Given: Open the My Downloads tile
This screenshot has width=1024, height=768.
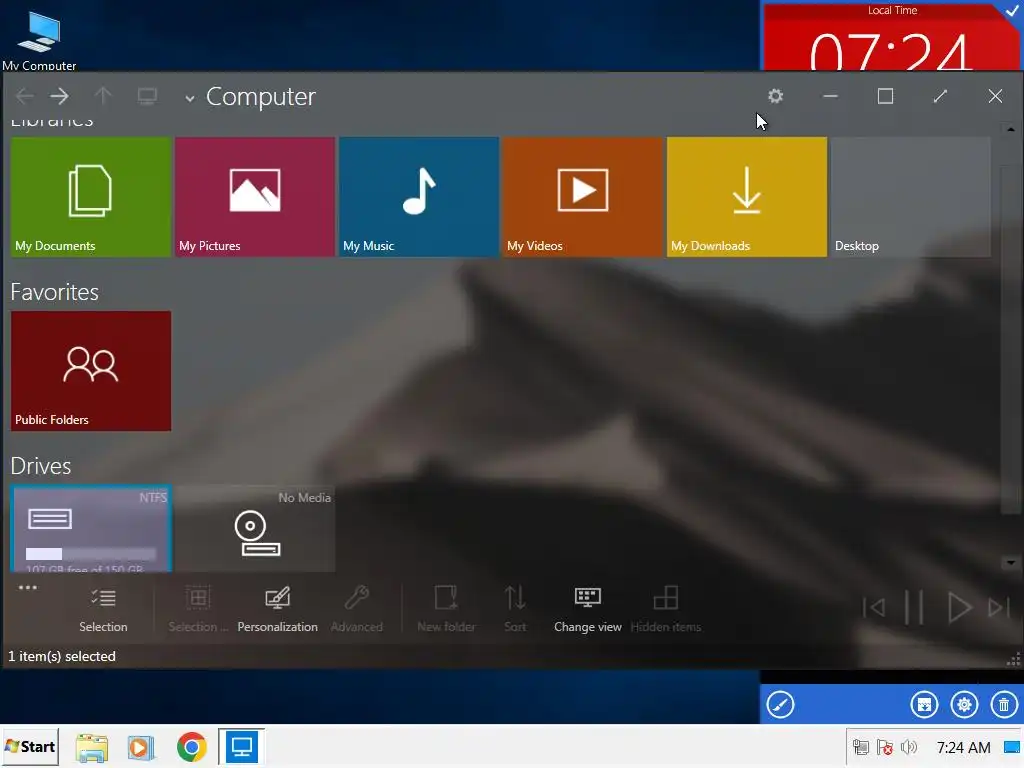Looking at the screenshot, I should 746,197.
